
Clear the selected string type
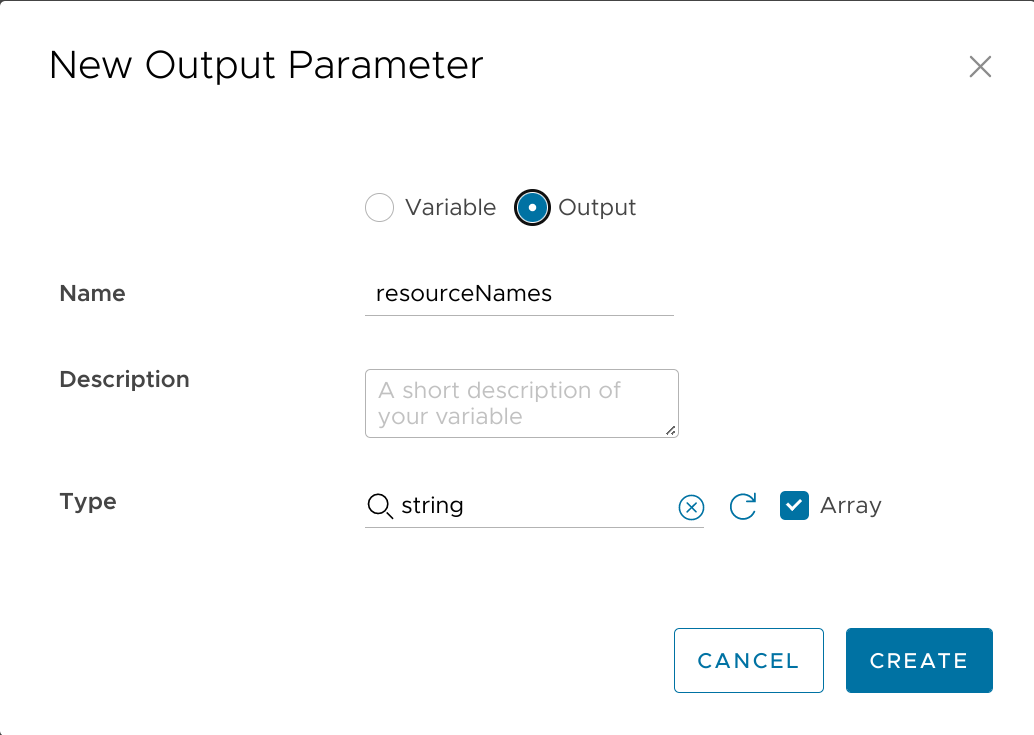(691, 507)
